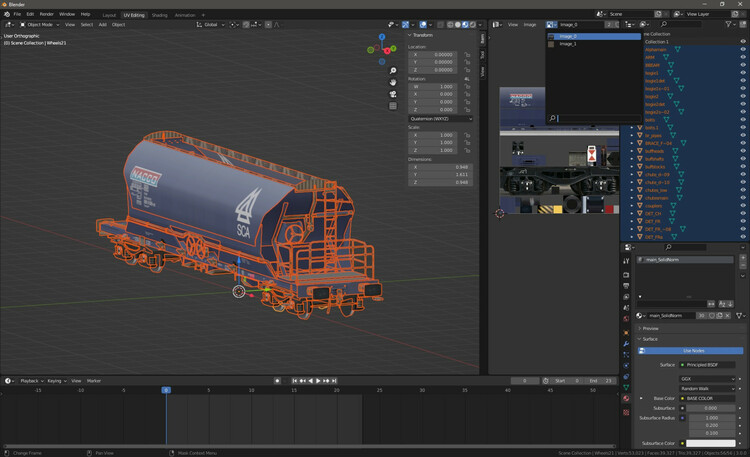Open the Texture properties tab (checker icon)
The height and width of the screenshot is (457, 750).
[x=626, y=412]
